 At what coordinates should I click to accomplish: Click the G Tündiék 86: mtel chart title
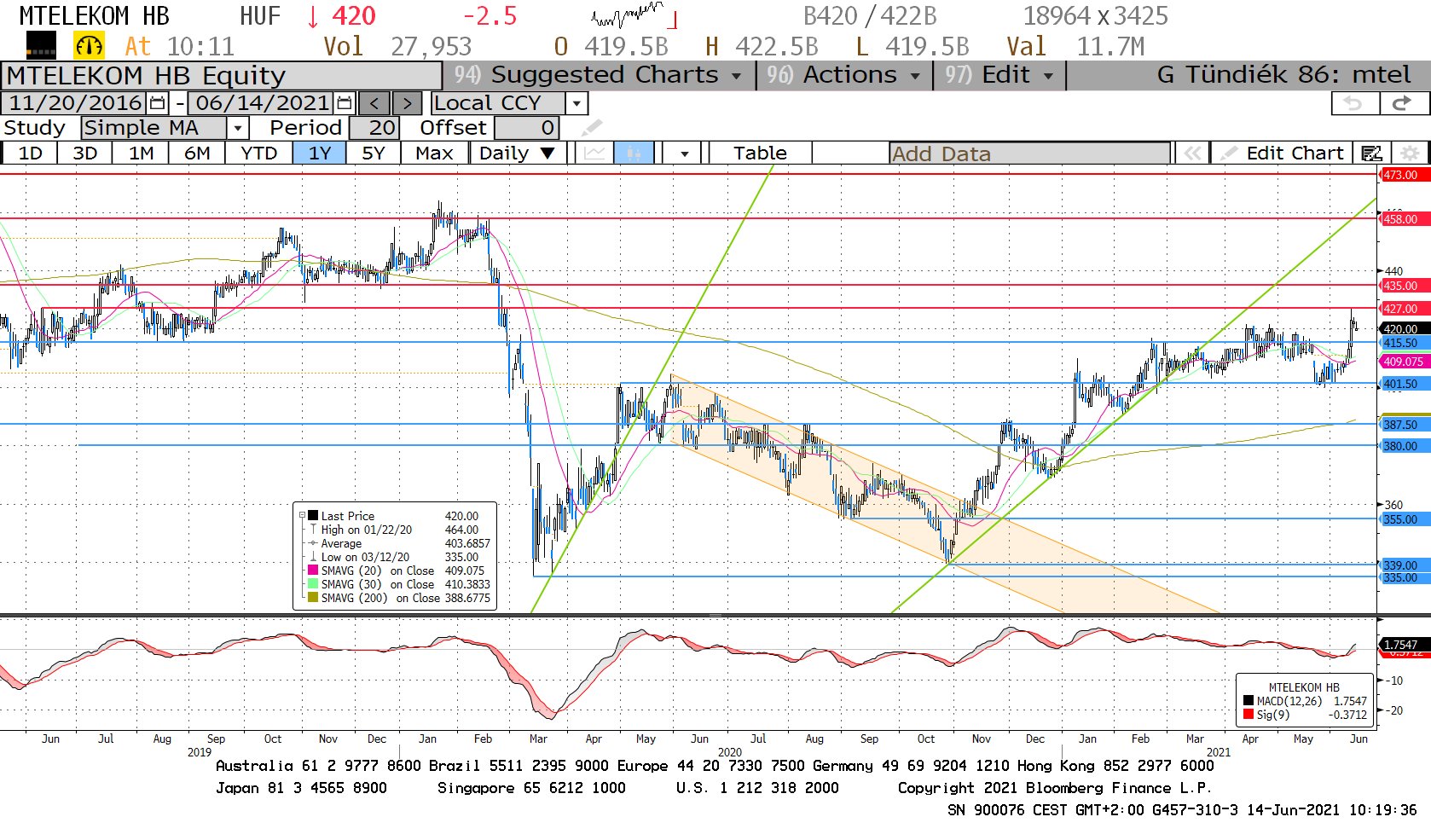tap(1283, 75)
